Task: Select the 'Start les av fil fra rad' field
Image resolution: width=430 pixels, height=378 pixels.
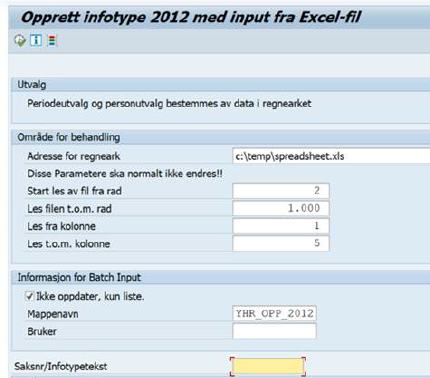Action: [281, 191]
